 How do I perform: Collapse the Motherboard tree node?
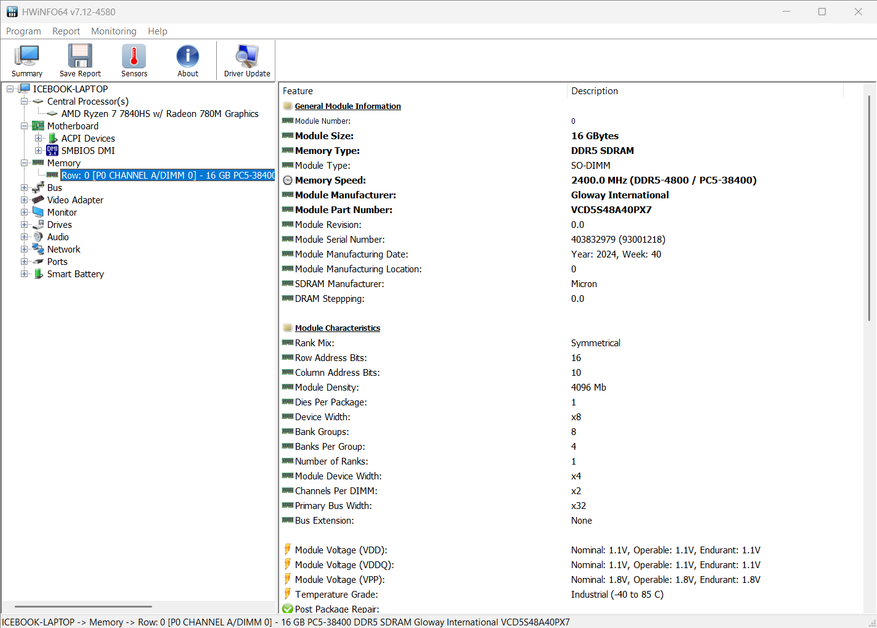(24, 126)
